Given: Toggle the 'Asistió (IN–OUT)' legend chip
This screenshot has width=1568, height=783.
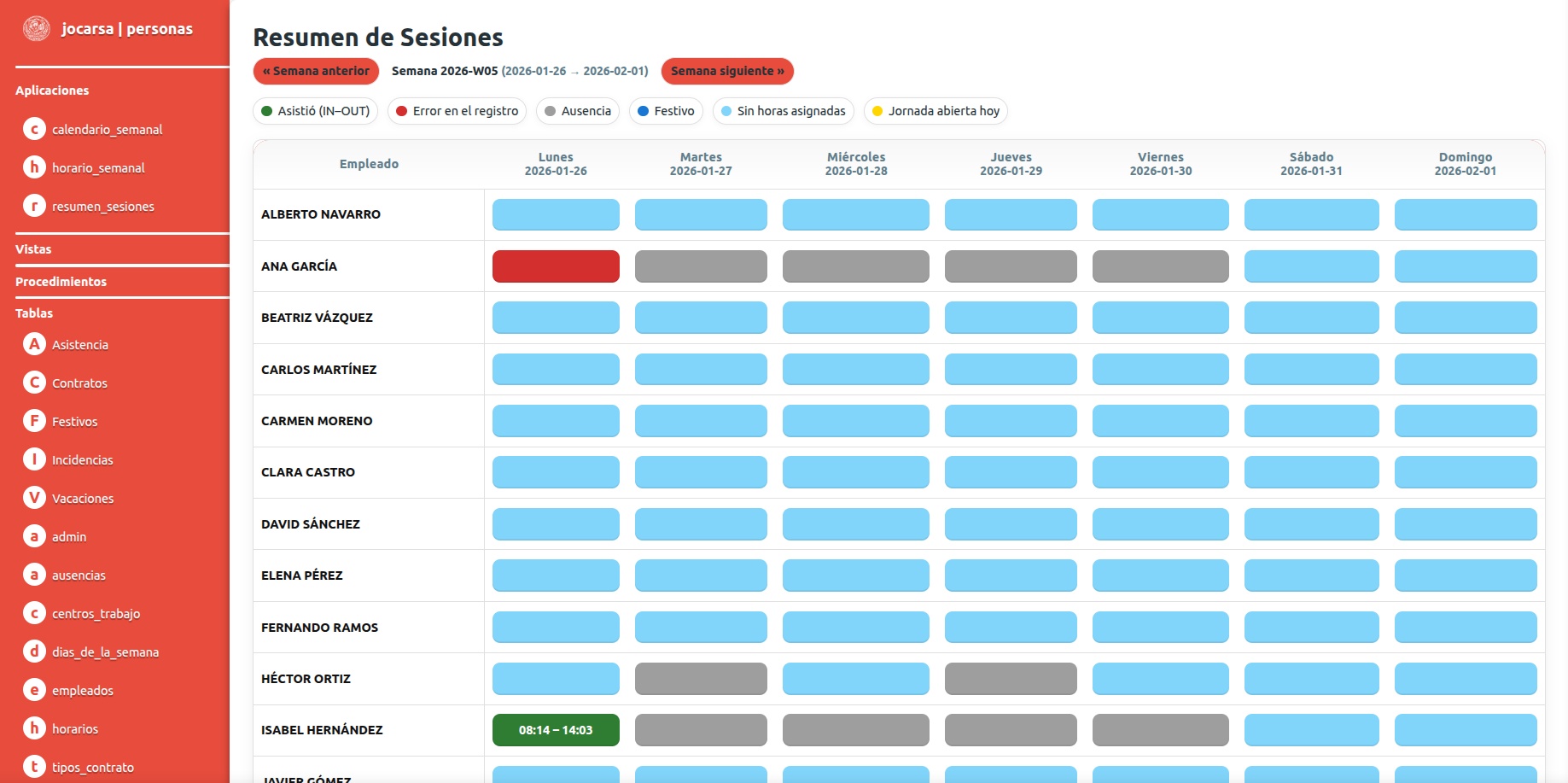Looking at the screenshot, I should click(x=315, y=111).
